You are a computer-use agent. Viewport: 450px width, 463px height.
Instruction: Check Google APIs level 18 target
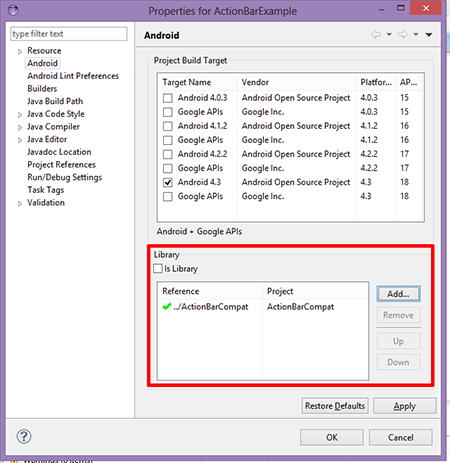click(x=168, y=197)
